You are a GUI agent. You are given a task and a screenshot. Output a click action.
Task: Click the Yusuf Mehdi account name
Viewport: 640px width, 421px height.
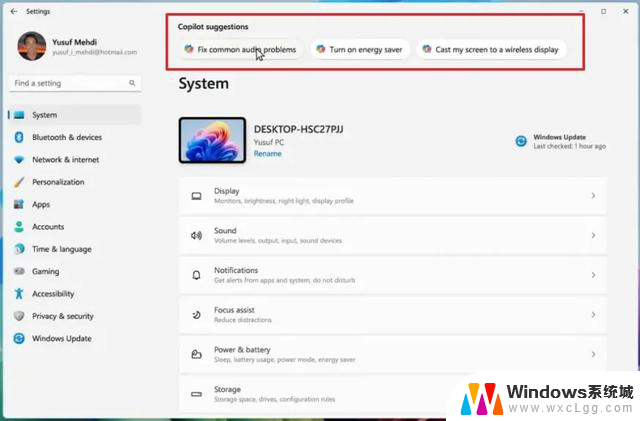click(x=74, y=42)
